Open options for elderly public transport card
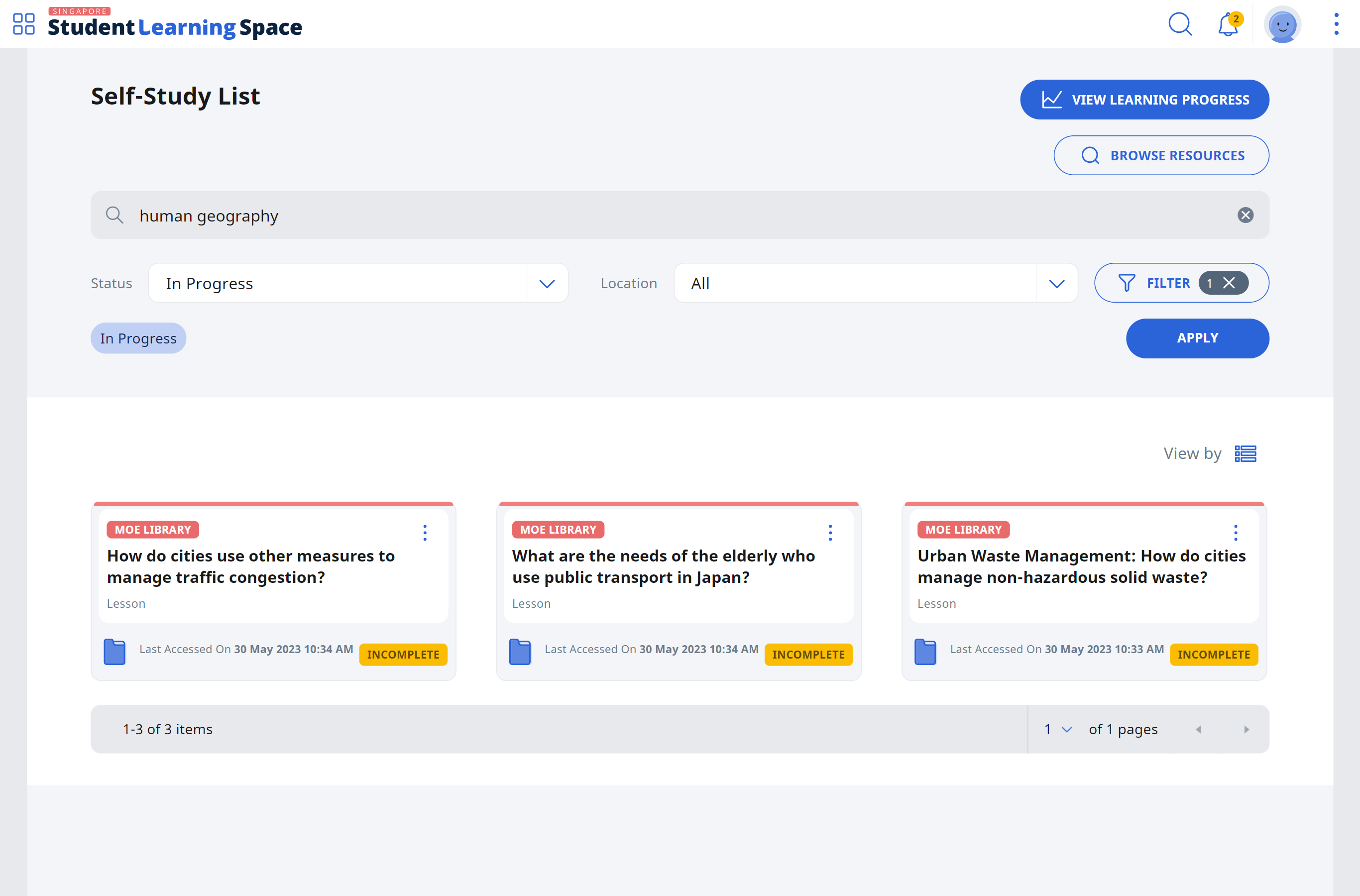The height and width of the screenshot is (896, 1360). 830,533
